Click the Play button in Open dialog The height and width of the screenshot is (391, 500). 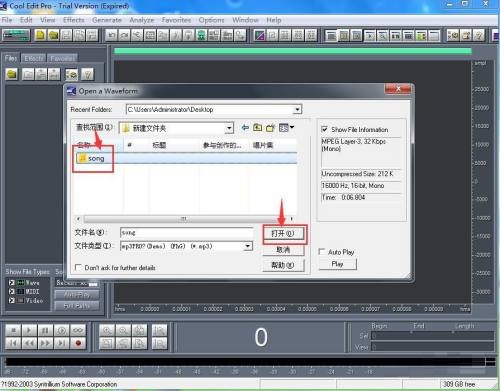click(x=337, y=264)
